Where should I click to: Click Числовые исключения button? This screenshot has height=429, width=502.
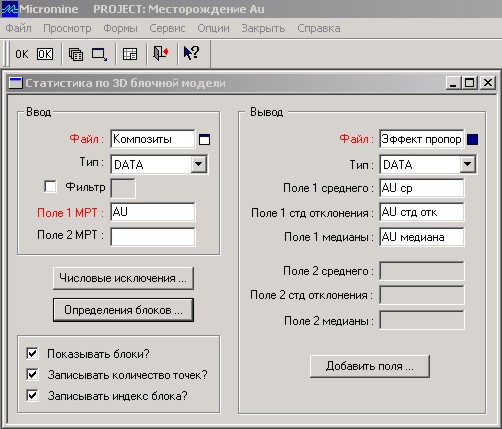[x=123, y=278]
